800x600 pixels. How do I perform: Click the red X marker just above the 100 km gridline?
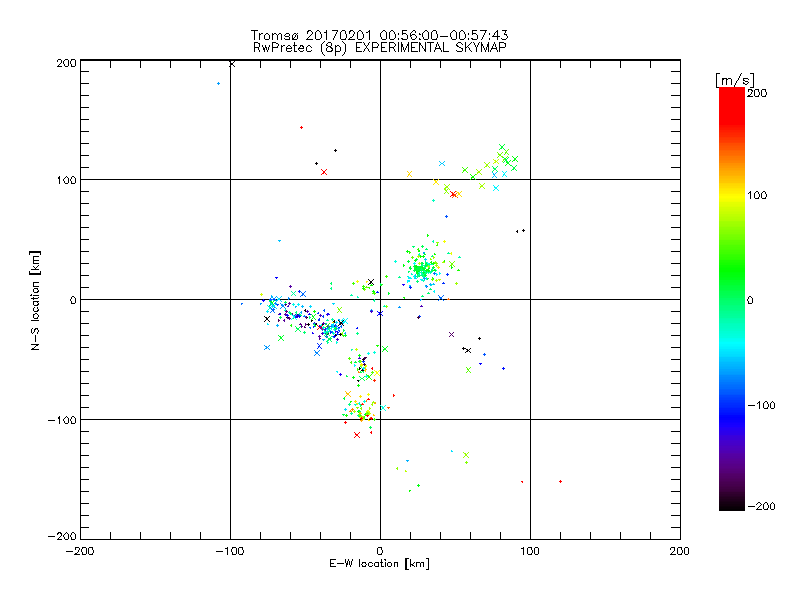323,172
